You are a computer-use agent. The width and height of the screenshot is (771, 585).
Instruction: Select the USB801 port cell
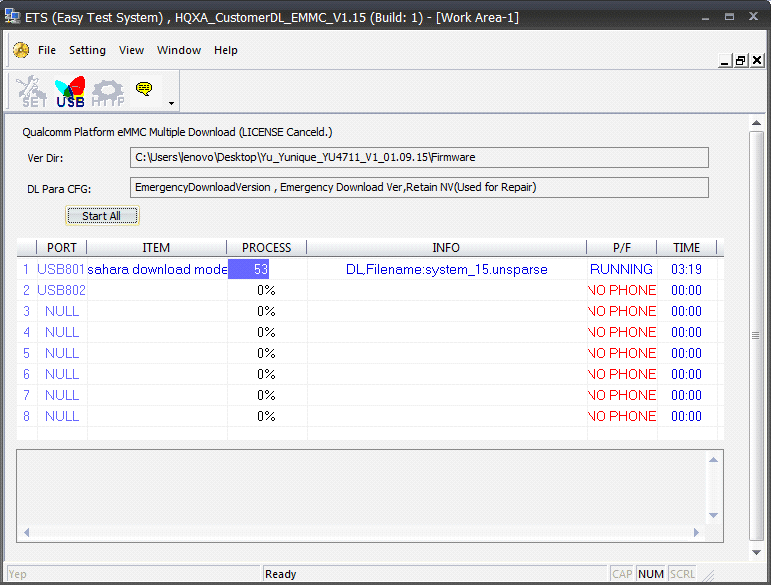[61, 269]
